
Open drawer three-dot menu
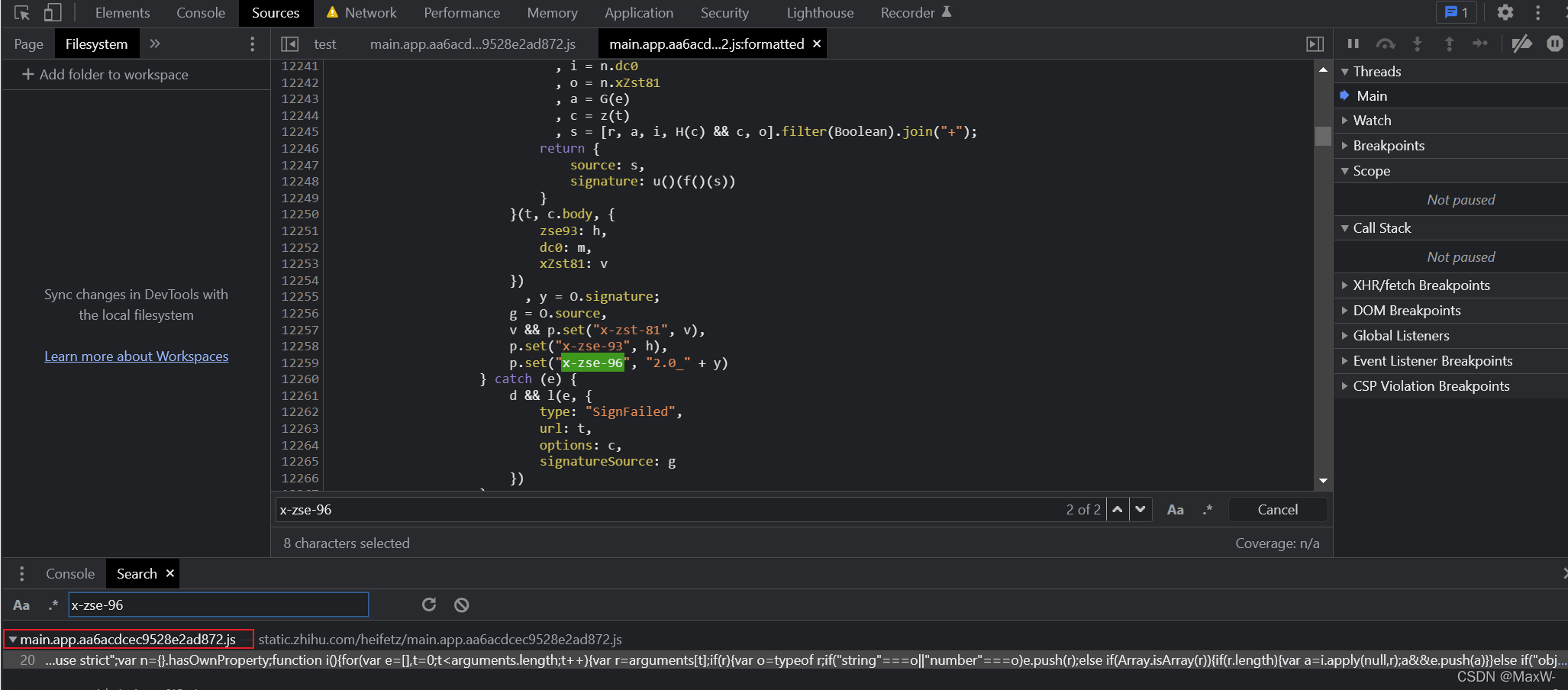coord(21,574)
